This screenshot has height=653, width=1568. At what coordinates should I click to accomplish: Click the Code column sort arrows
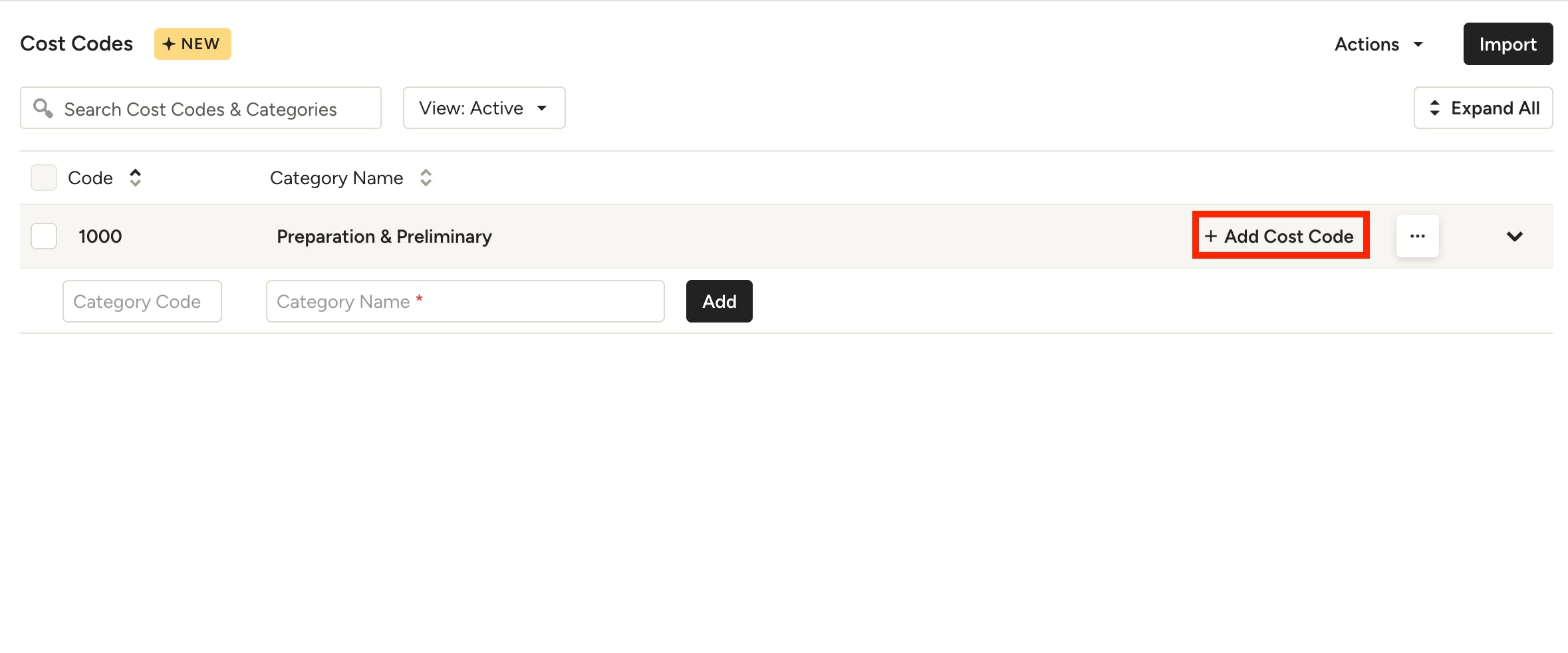click(x=136, y=178)
